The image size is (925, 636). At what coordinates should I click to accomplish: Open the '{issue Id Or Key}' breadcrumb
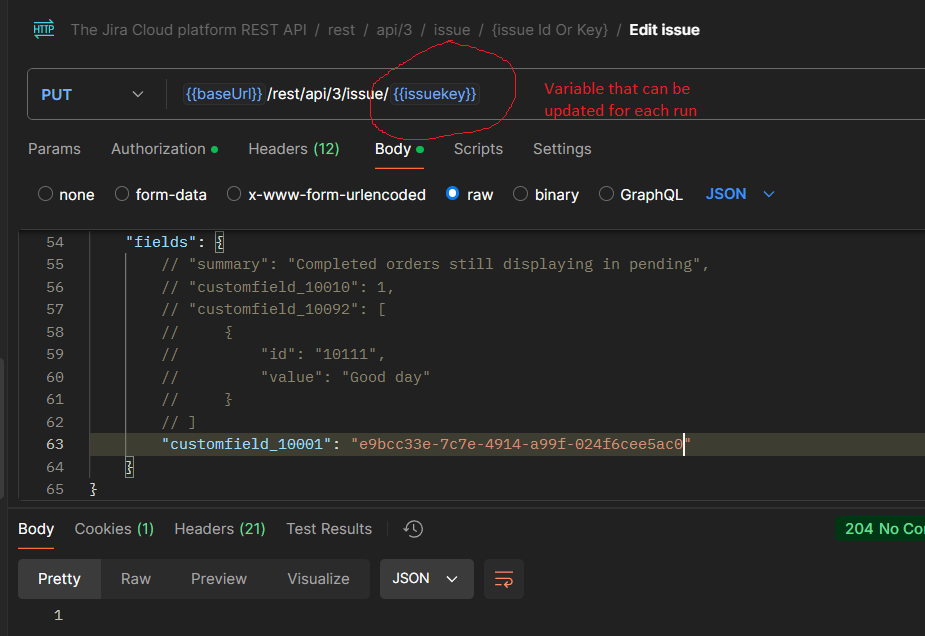[x=550, y=29]
